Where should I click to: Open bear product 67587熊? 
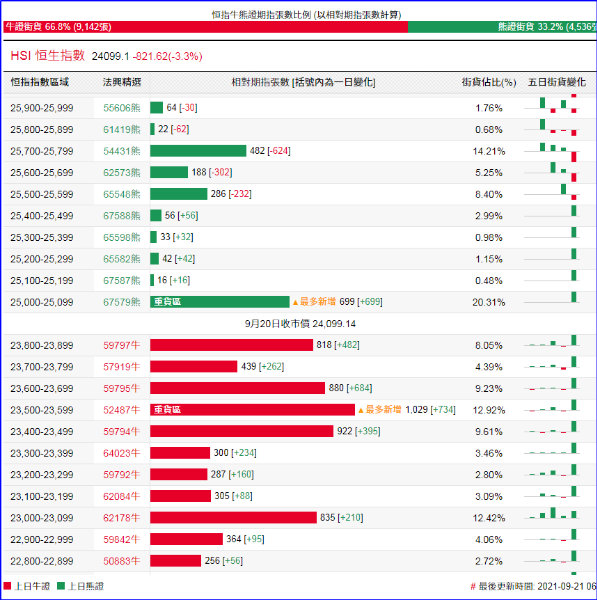pos(122,280)
